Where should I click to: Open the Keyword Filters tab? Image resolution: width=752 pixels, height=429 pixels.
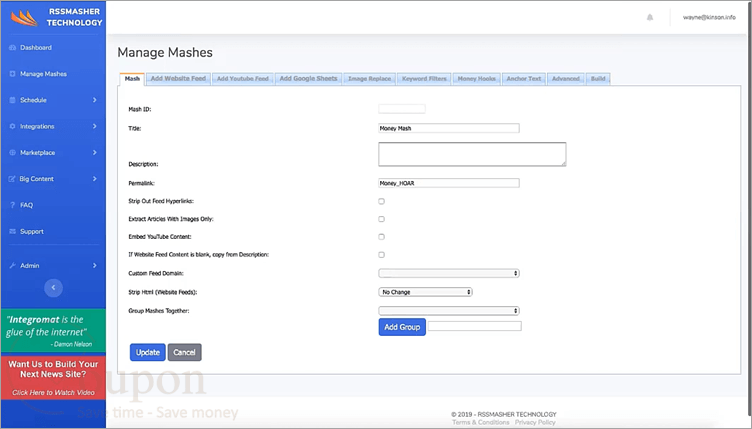pyautogui.click(x=424, y=79)
